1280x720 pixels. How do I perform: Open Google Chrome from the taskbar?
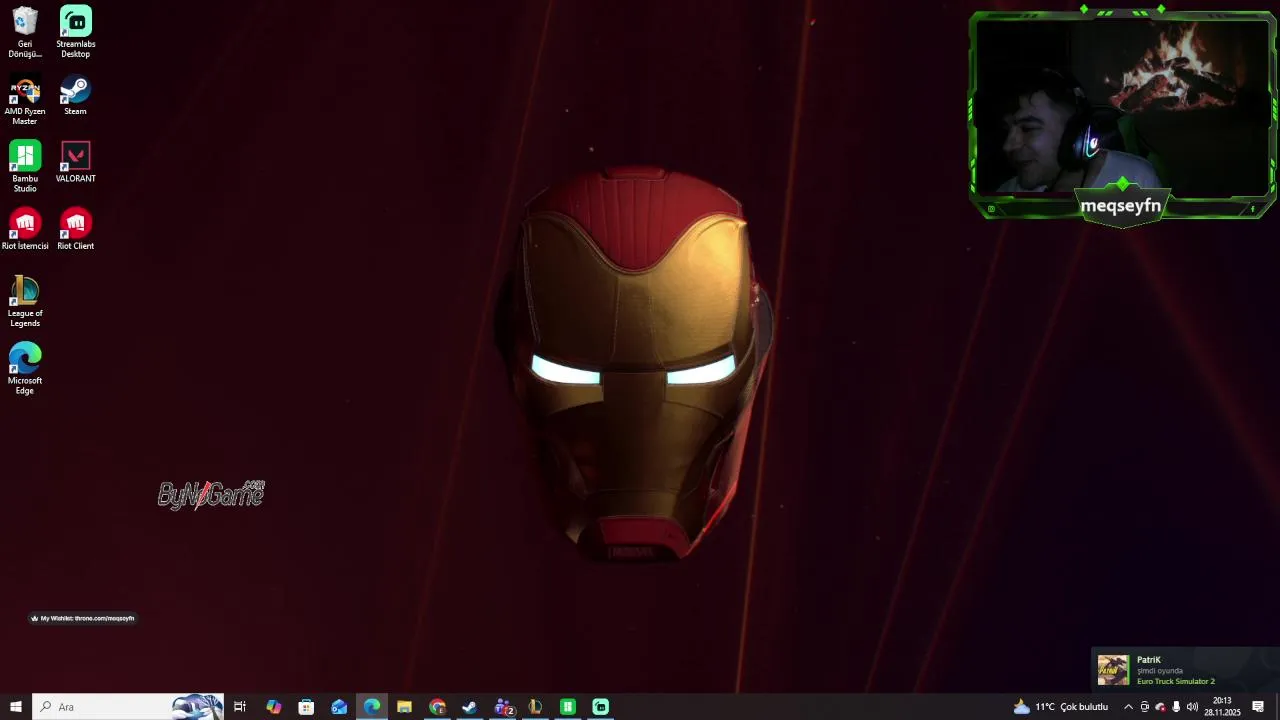tap(437, 707)
